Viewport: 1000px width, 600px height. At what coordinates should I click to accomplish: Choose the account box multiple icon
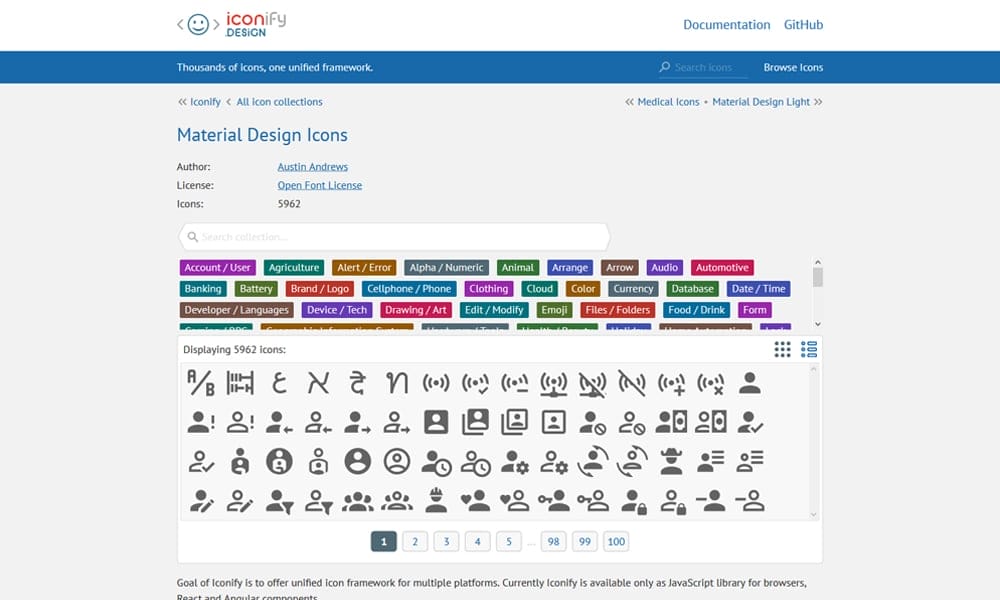tap(476, 422)
